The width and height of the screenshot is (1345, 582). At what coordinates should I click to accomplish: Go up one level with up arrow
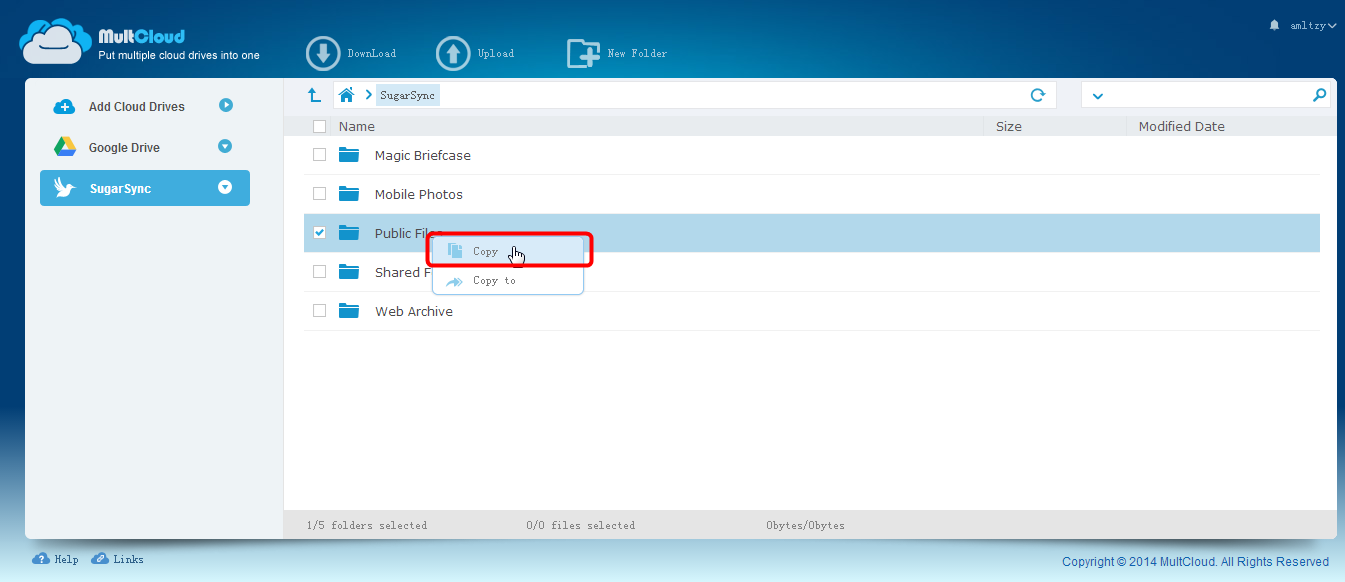click(314, 95)
